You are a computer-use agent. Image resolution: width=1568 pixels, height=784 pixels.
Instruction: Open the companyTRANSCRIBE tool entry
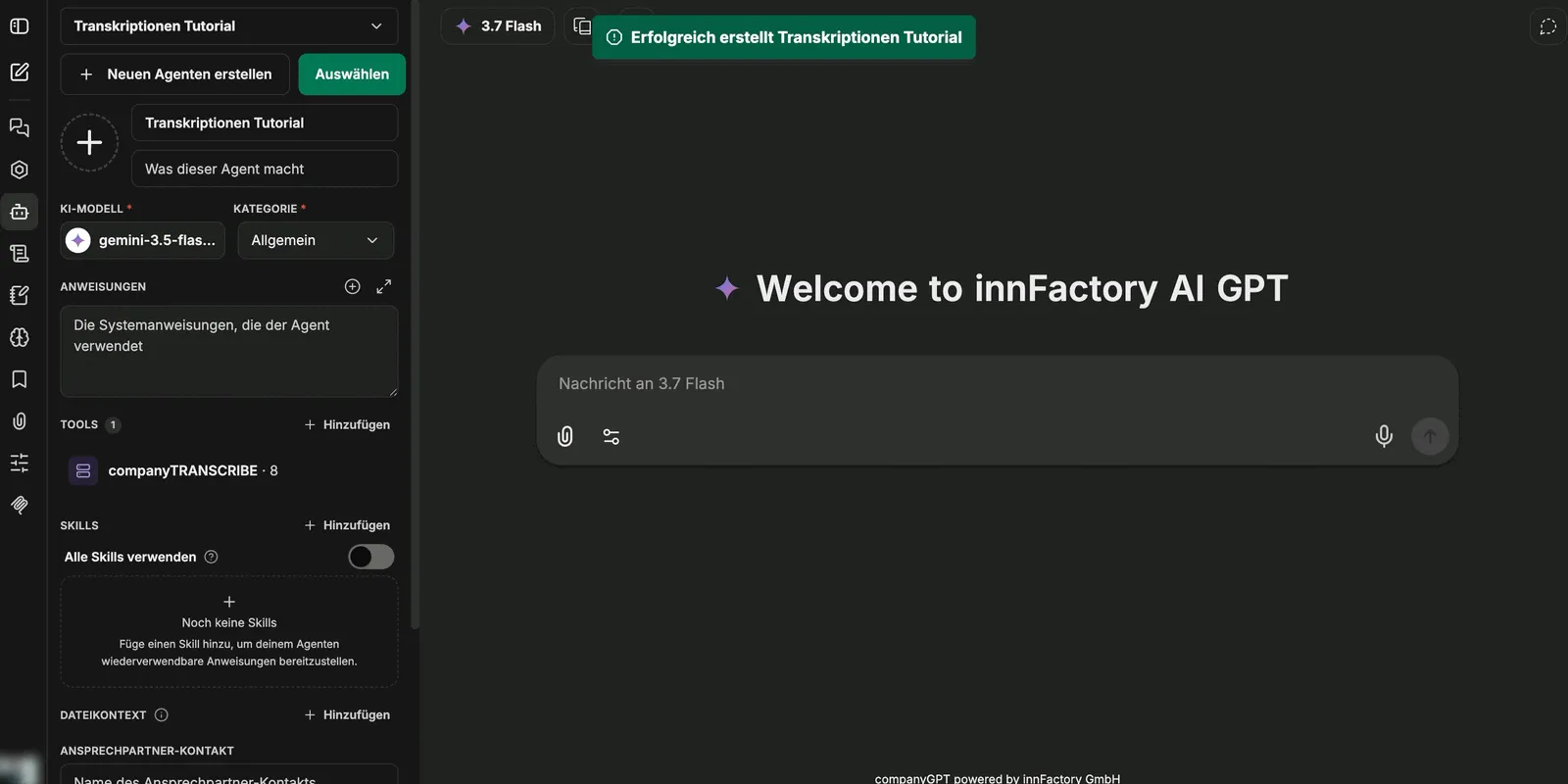(229, 471)
